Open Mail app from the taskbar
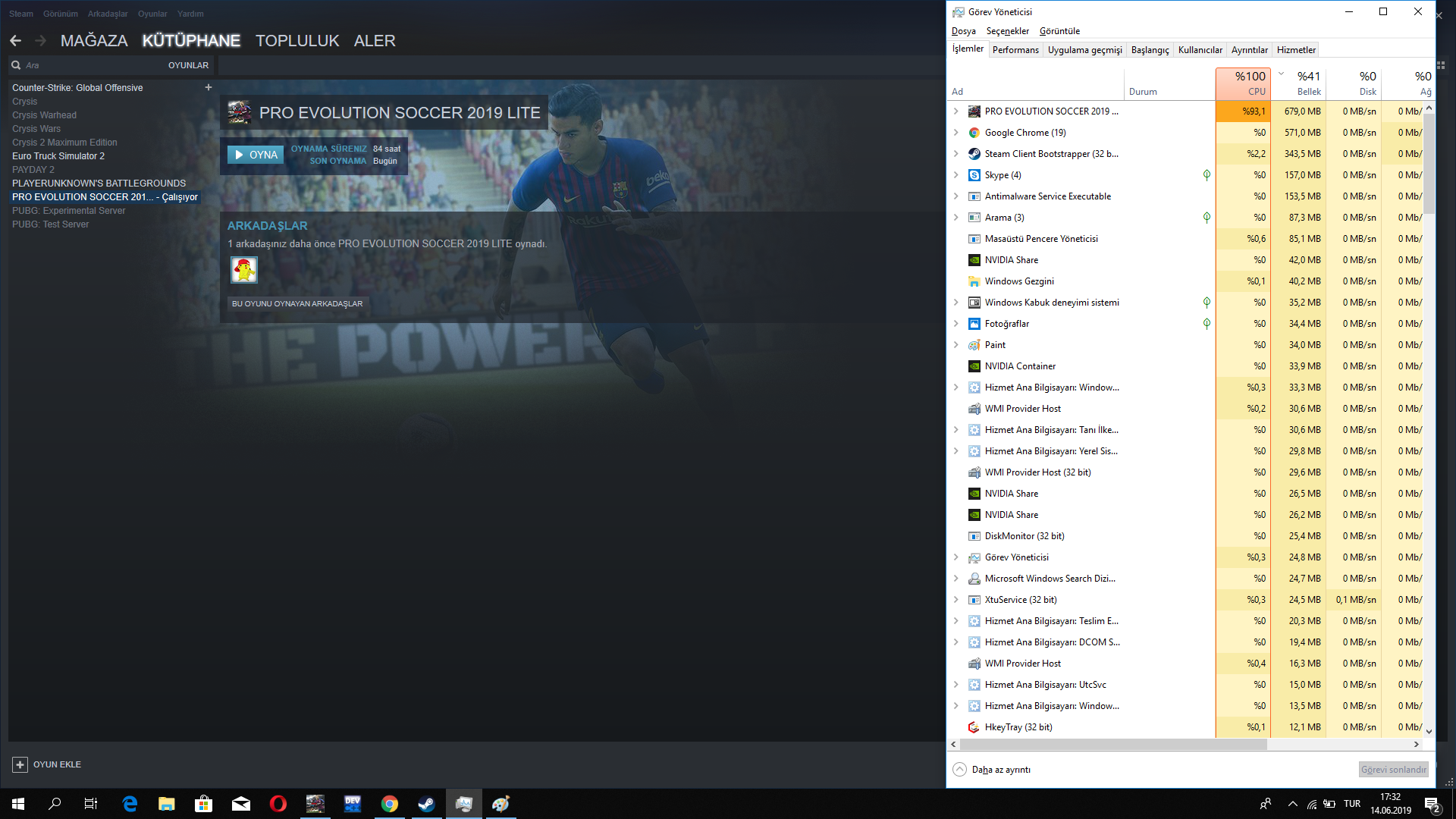Screen dimensions: 1456x819 (x=241, y=804)
